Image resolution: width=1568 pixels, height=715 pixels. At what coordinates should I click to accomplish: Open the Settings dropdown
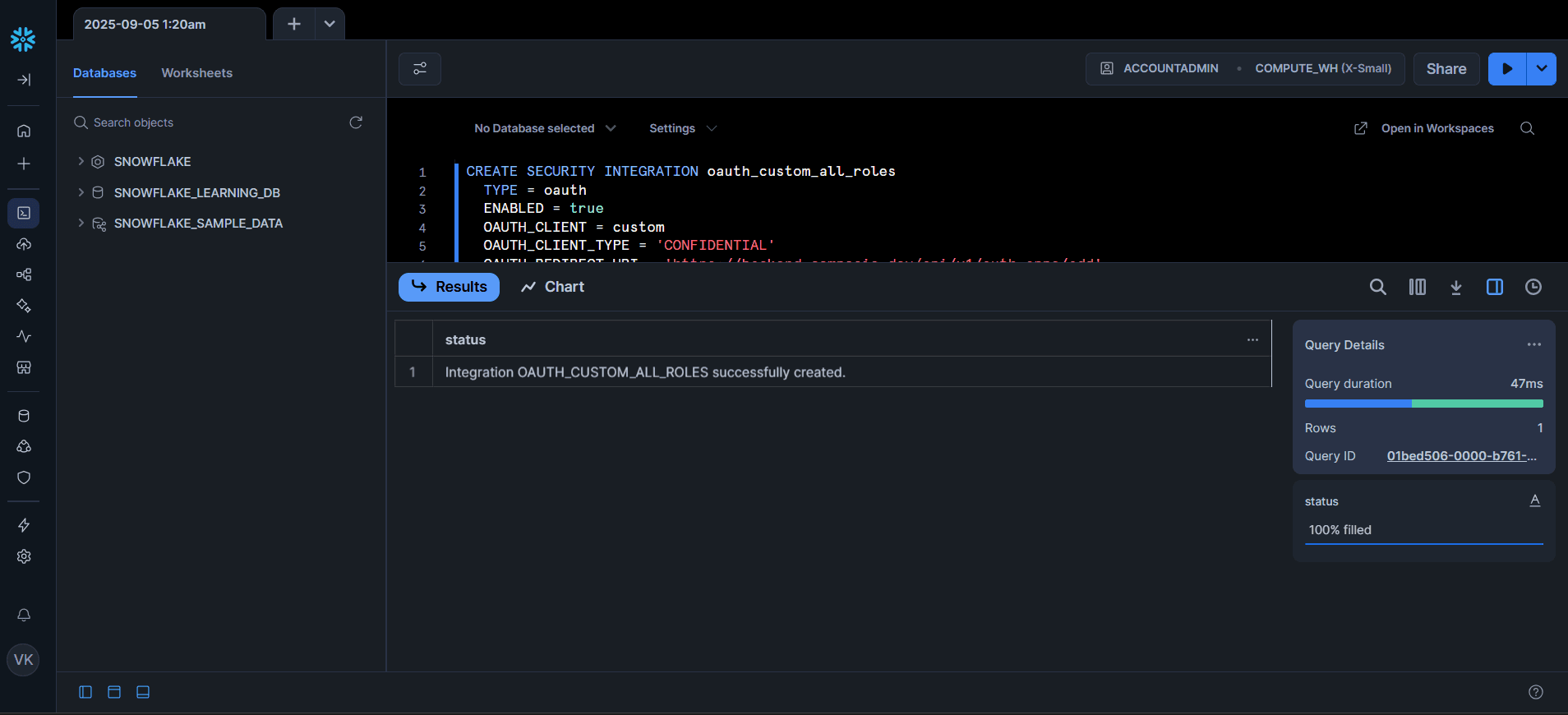(683, 128)
